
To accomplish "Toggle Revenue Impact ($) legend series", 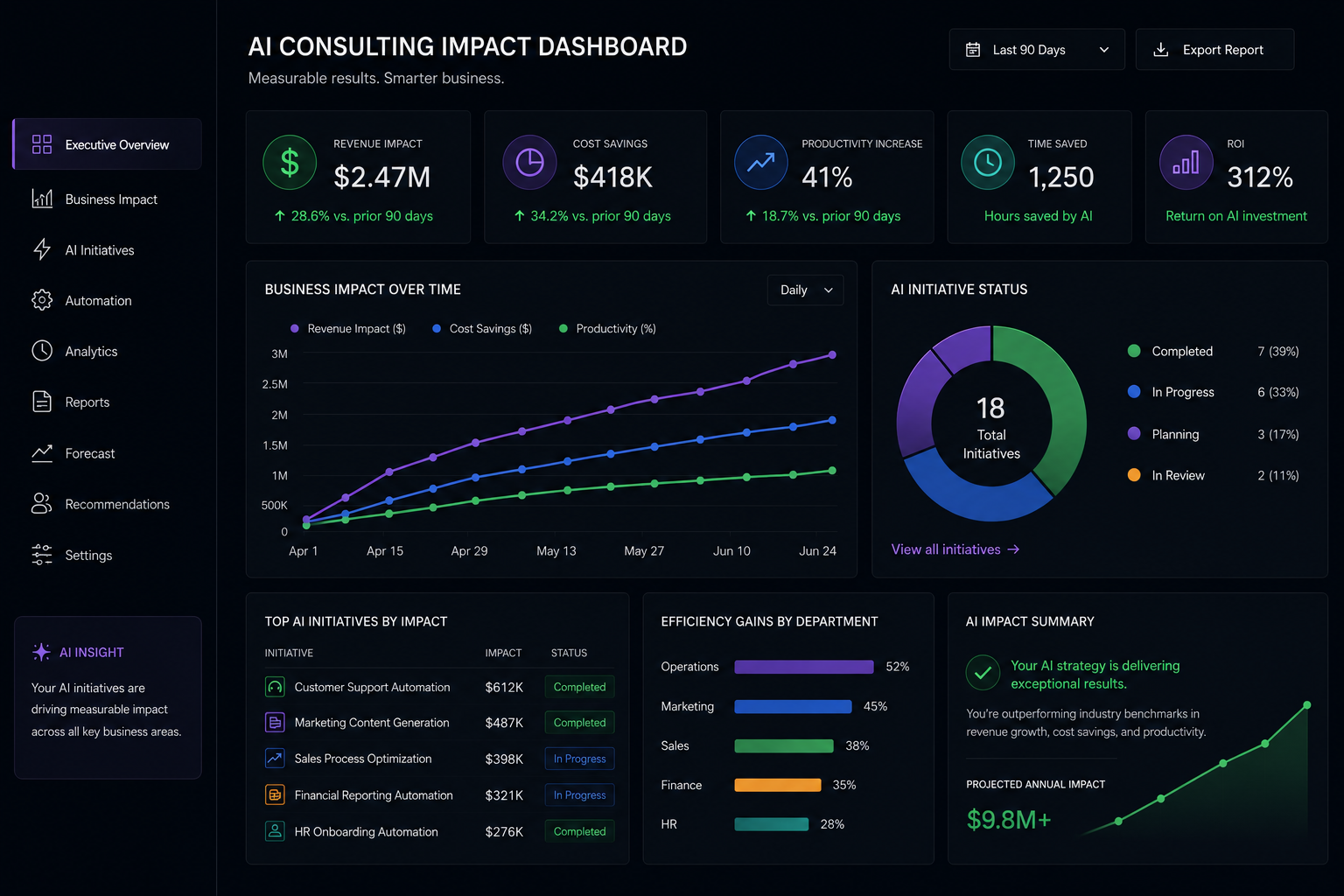I will click(347, 329).
